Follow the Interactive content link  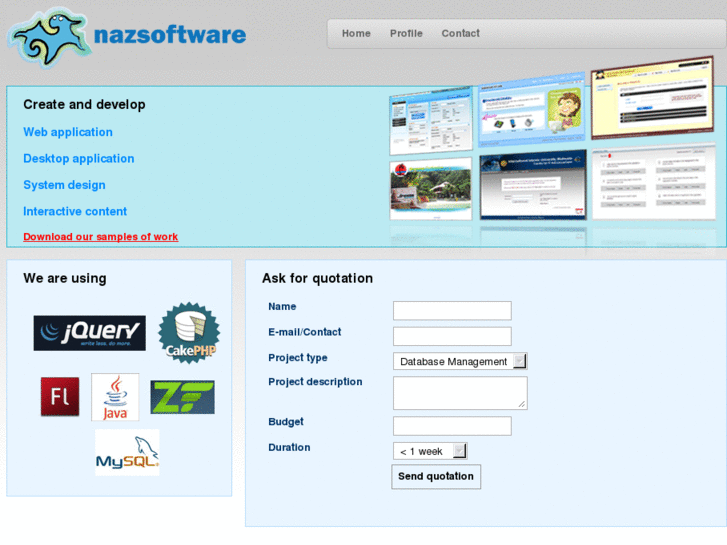point(75,212)
